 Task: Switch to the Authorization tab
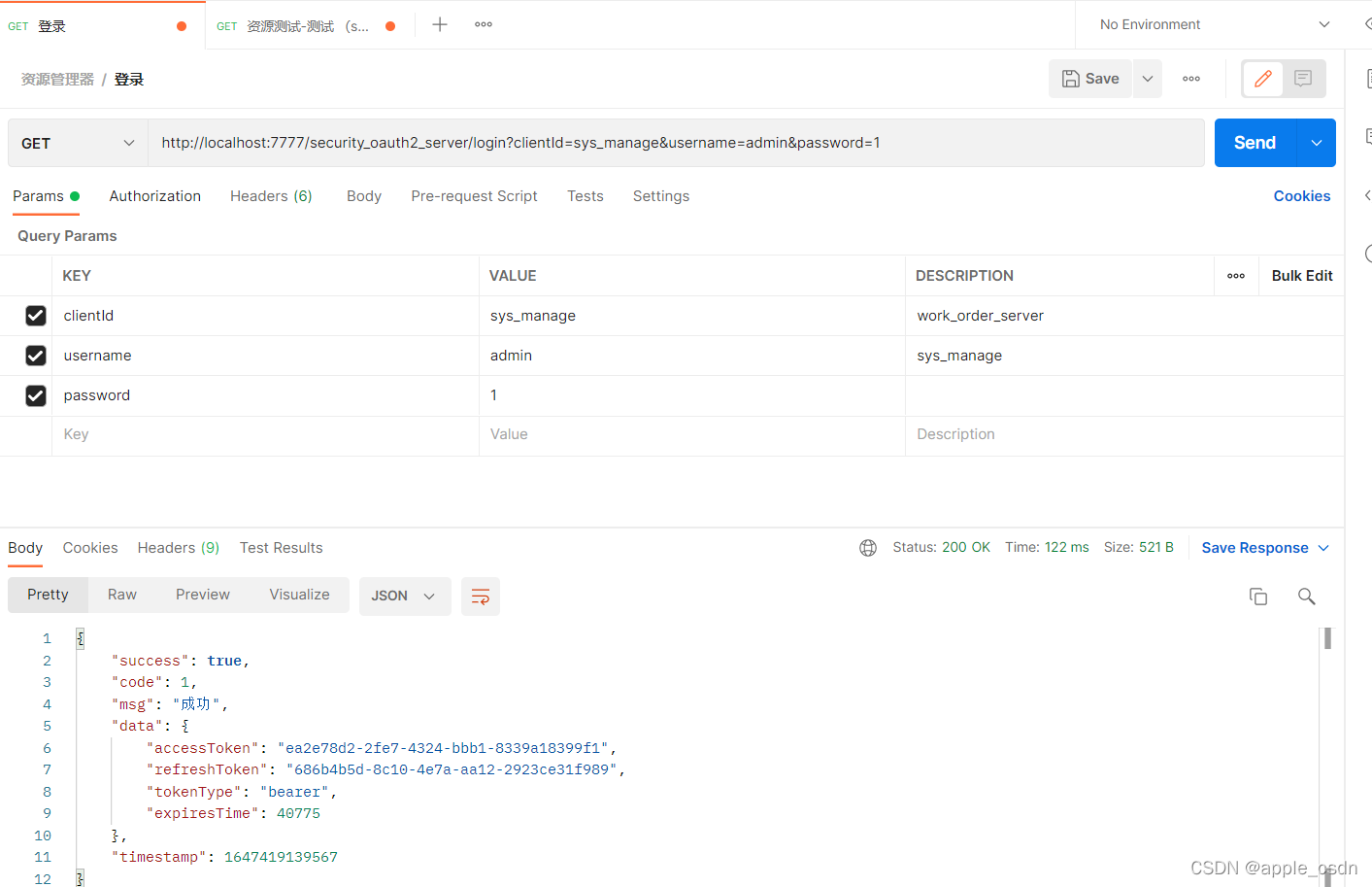tap(155, 196)
